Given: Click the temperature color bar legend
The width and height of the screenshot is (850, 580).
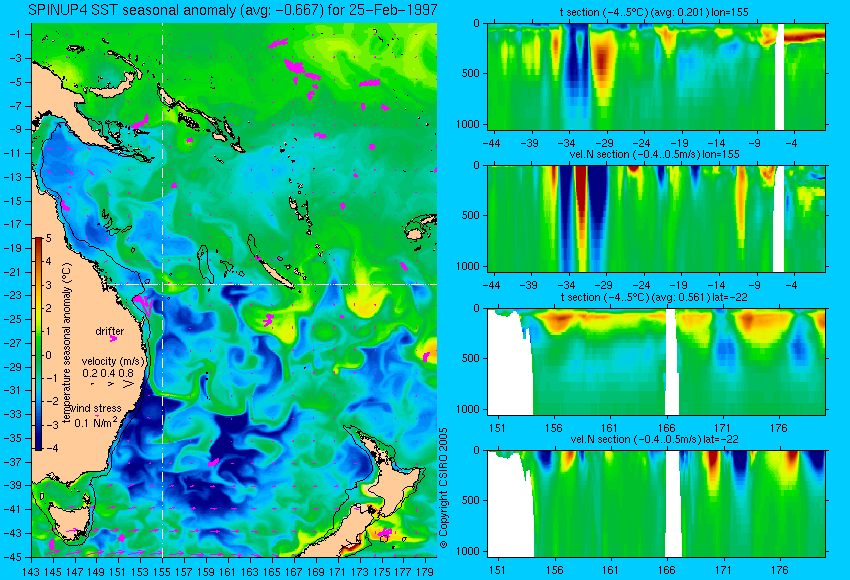Looking at the screenshot, I should [x=39, y=344].
